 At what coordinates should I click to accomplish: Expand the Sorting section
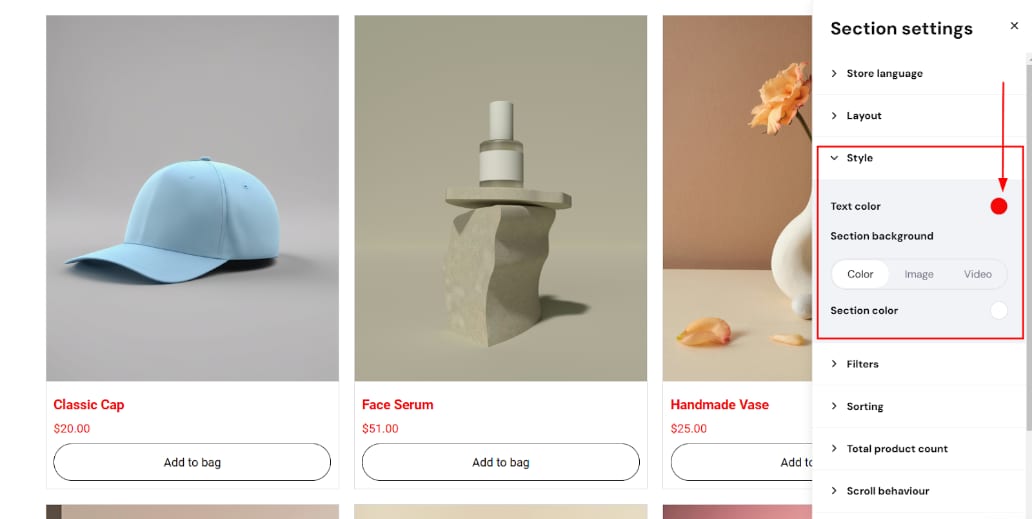[919, 407]
